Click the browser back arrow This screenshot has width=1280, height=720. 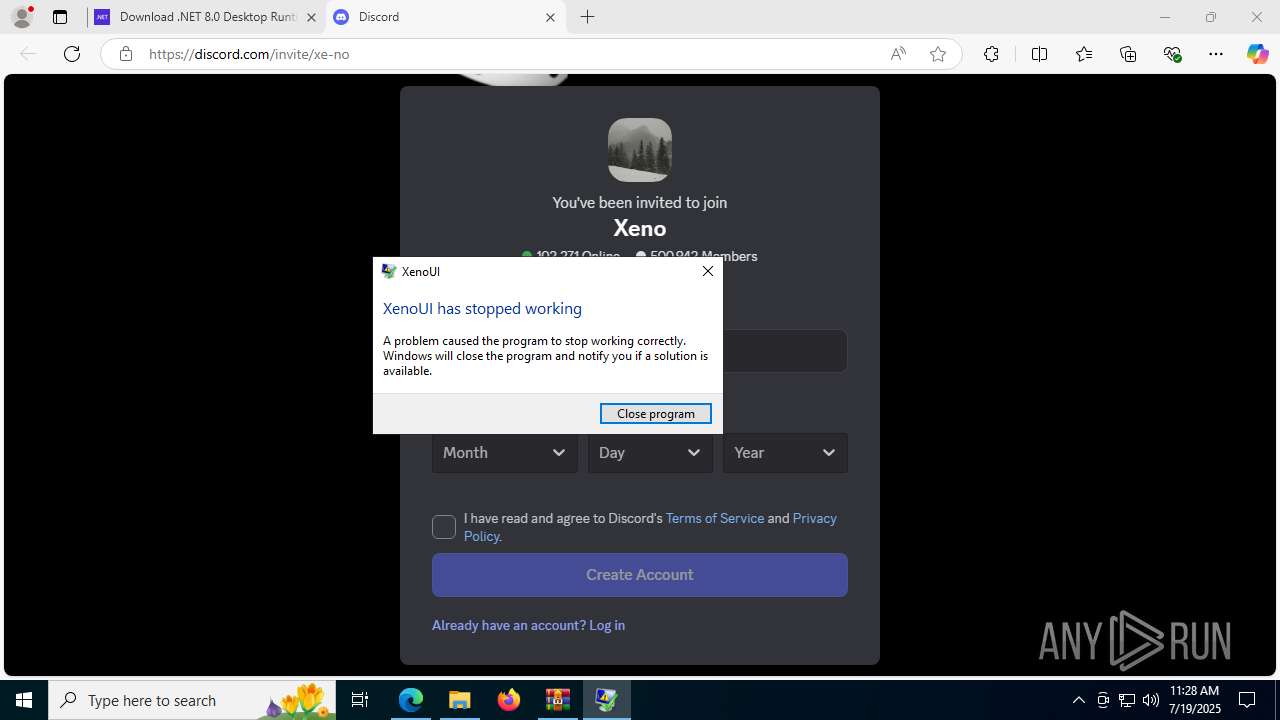28,54
